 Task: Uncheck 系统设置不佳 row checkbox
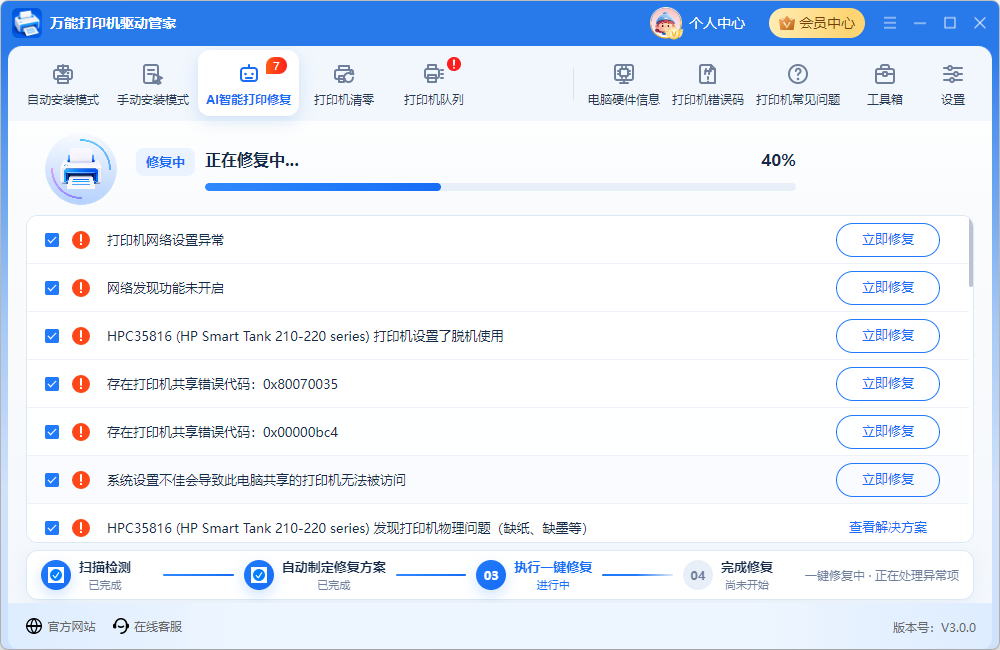(52, 480)
